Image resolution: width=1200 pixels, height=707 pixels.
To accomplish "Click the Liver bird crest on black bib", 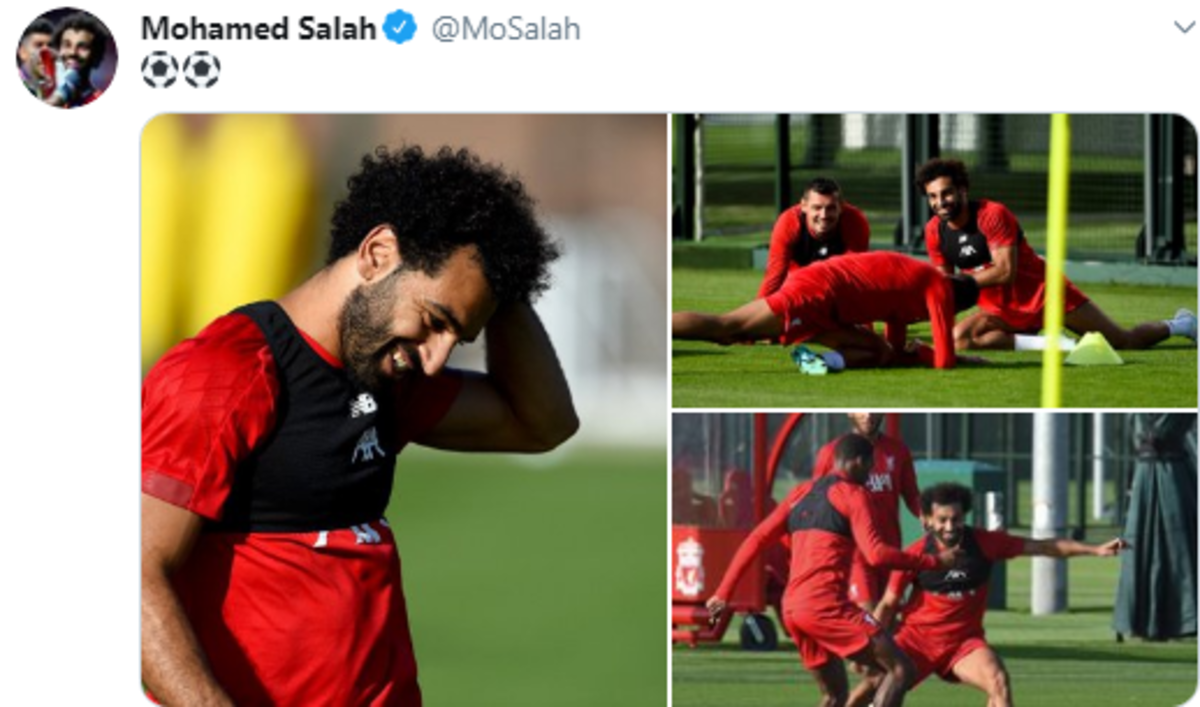I will click(368, 444).
